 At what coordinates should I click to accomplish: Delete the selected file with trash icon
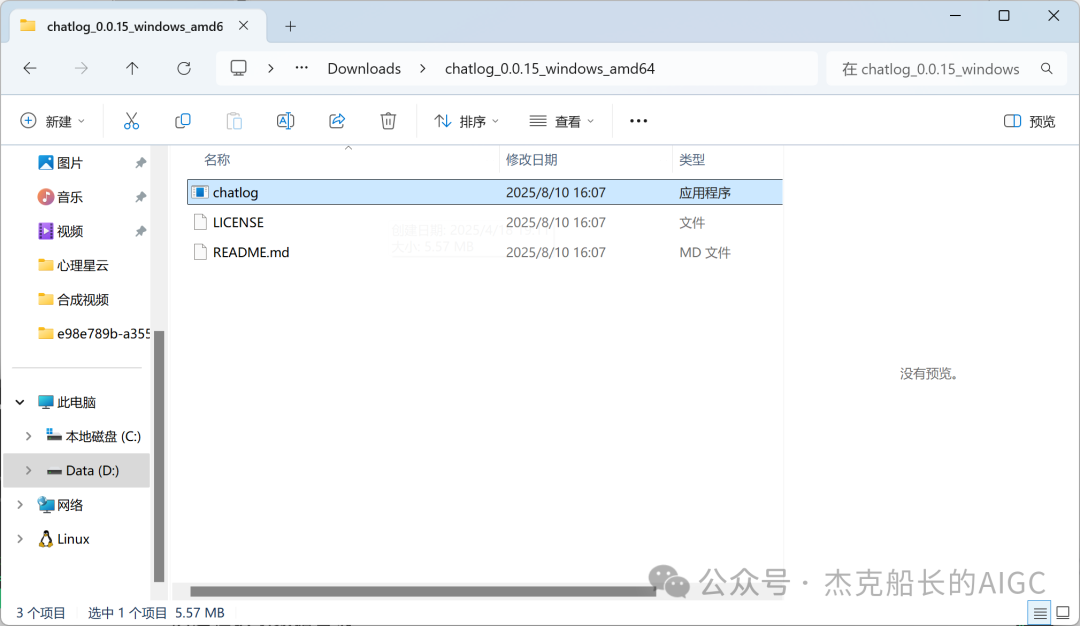point(388,121)
